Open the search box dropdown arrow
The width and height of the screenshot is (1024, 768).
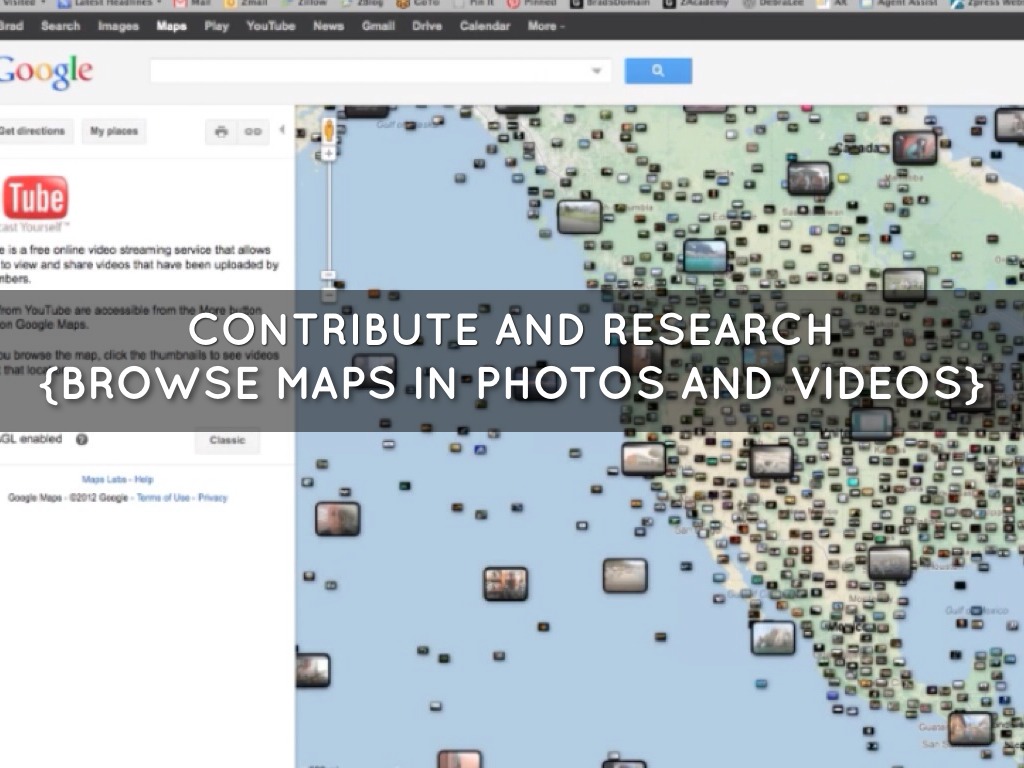(x=598, y=71)
